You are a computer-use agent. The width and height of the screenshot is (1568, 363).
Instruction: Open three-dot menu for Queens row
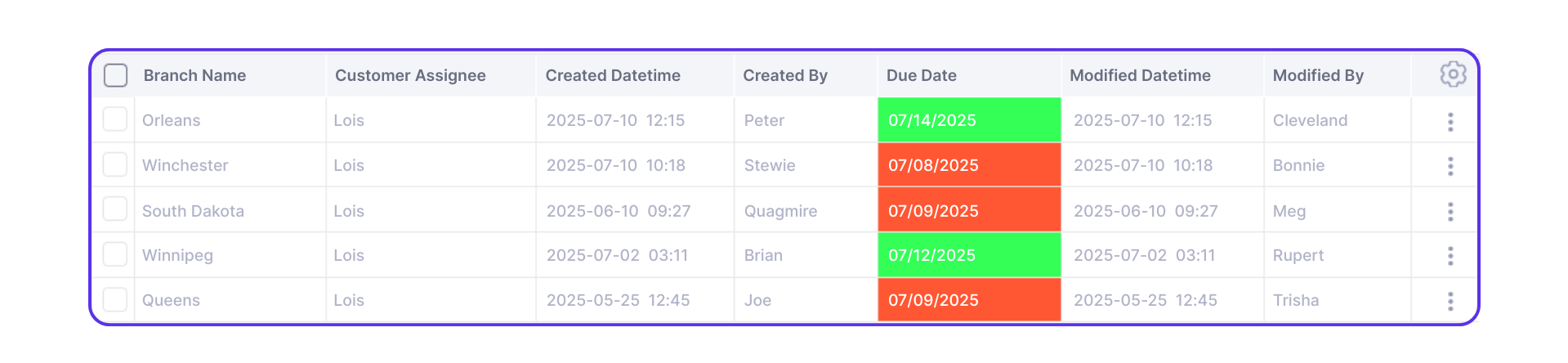(x=1450, y=301)
